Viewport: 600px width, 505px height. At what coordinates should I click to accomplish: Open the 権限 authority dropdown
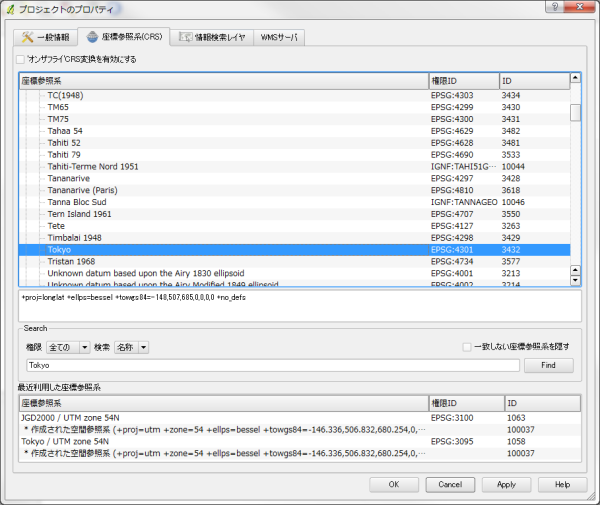tap(68, 347)
